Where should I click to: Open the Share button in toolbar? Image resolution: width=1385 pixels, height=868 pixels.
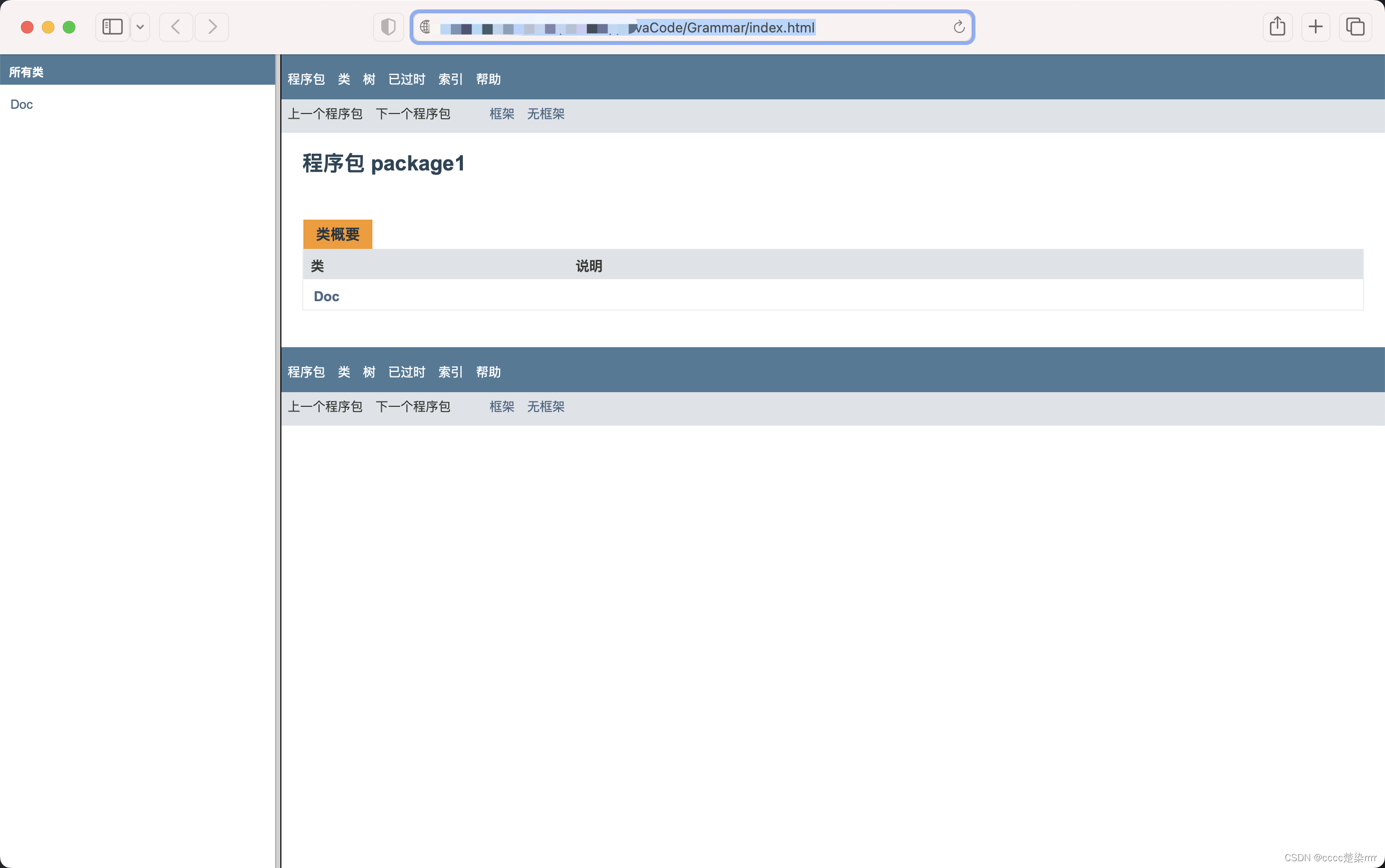pyautogui.click(x=1278, y=27)
